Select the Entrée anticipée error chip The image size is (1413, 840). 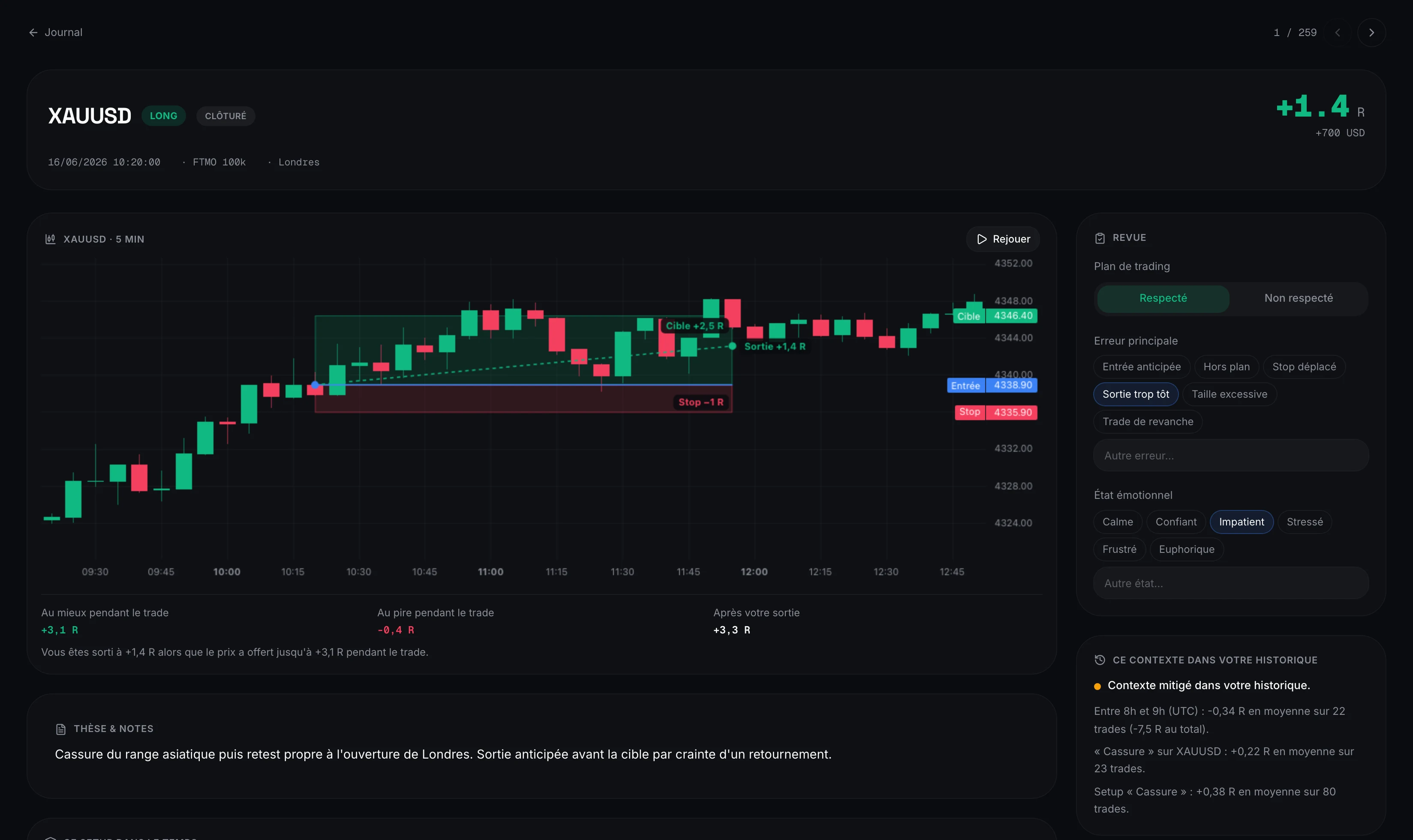click(x=1141, y=367)
